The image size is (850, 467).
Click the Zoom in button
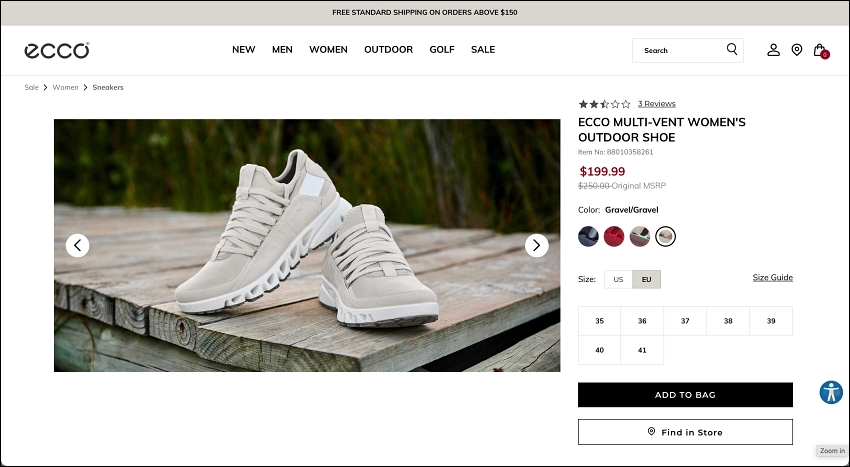point(832,451)
